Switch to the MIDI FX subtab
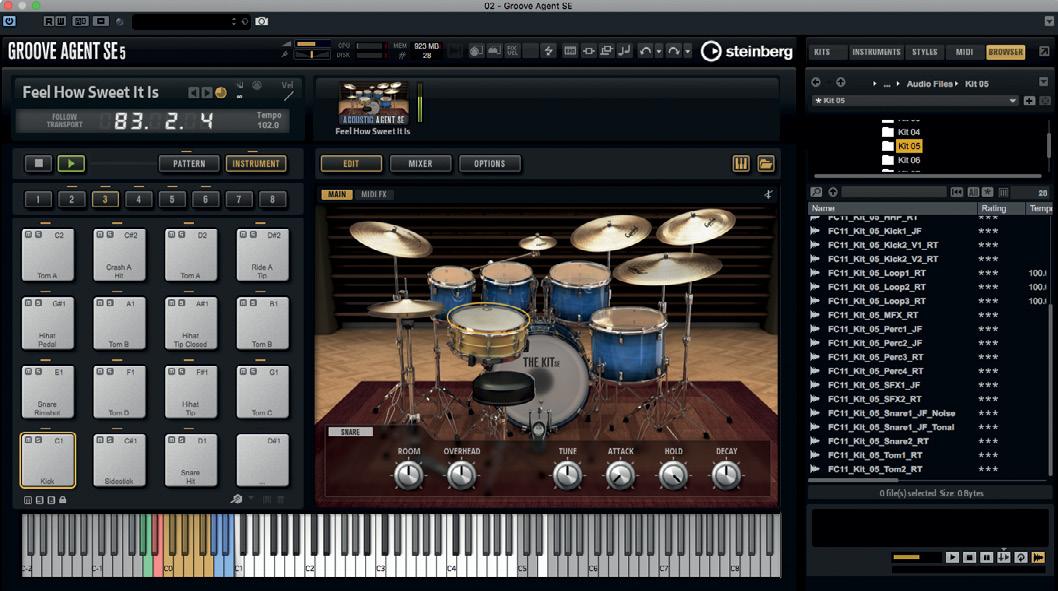The width and height of the screenshot is (1058, 591). point(374,194)
